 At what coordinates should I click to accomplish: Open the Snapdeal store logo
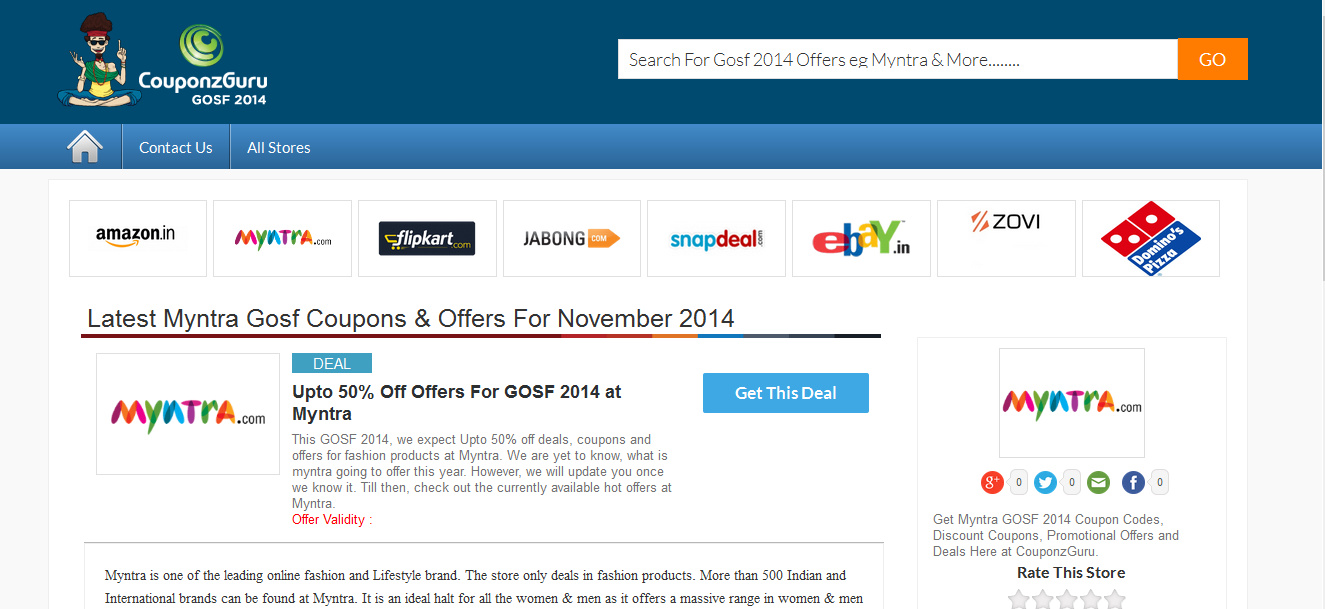point(716,238)
